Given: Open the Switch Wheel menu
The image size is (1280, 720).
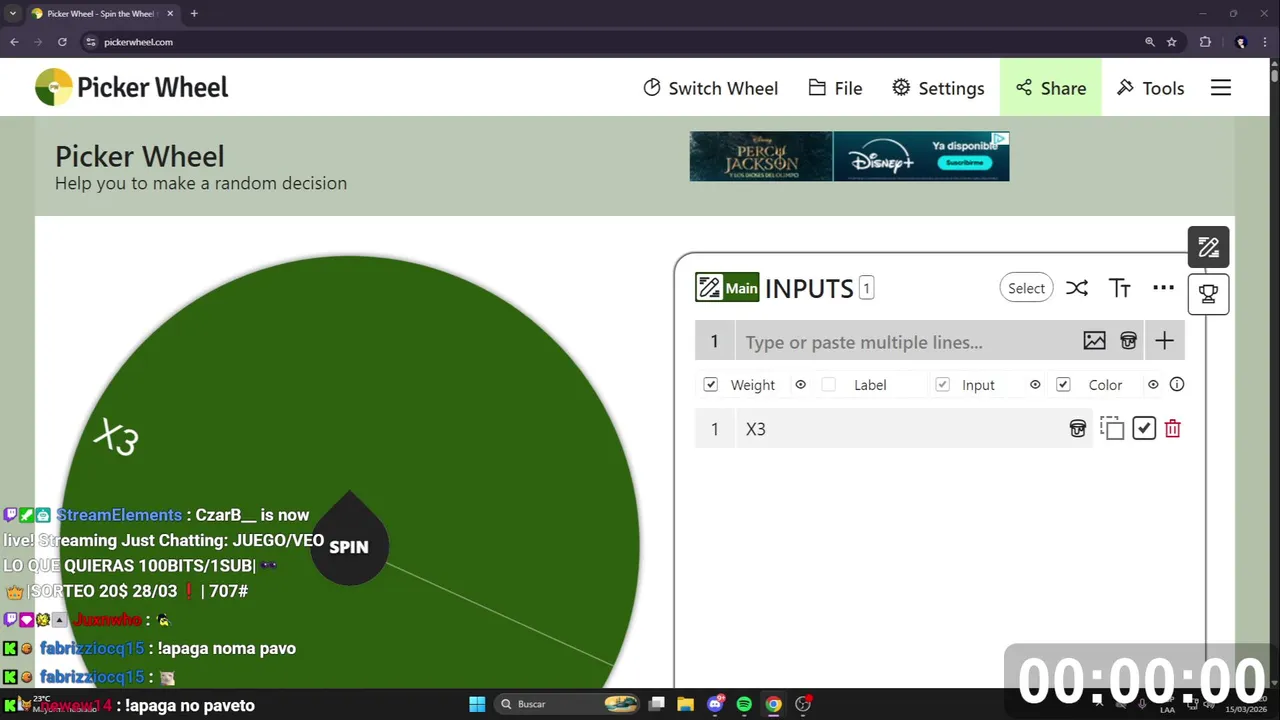Looking at the screenshot, I should [x=710, y=88].
